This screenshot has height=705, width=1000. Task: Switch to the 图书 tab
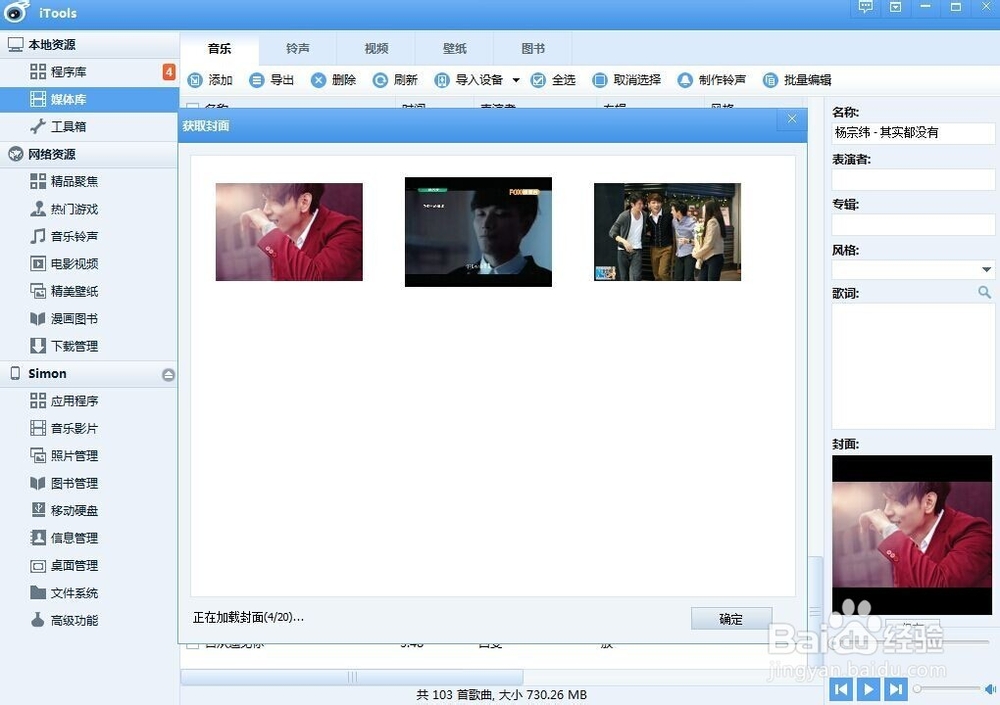pos(533,48)
